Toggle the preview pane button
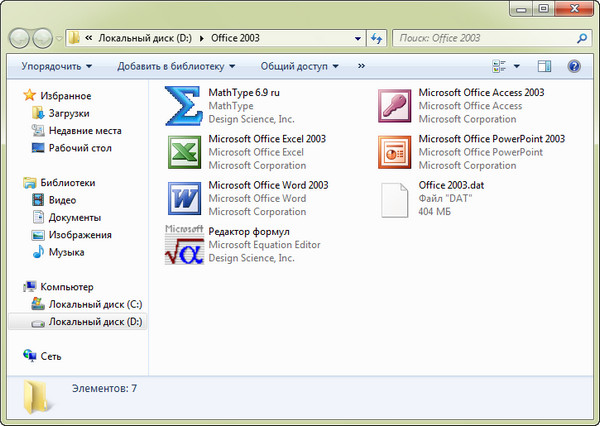600x426 pixels. point(545,67)
